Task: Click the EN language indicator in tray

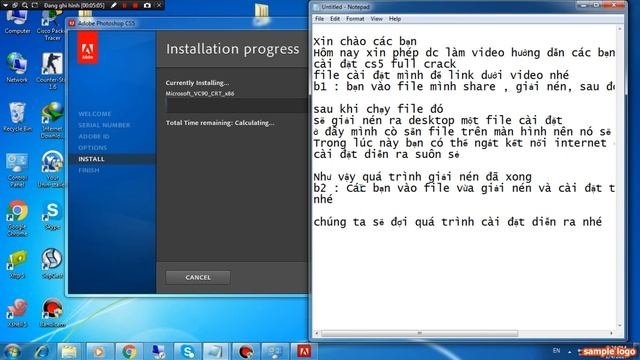Action: pyautogui.click(x=556, y=351)
